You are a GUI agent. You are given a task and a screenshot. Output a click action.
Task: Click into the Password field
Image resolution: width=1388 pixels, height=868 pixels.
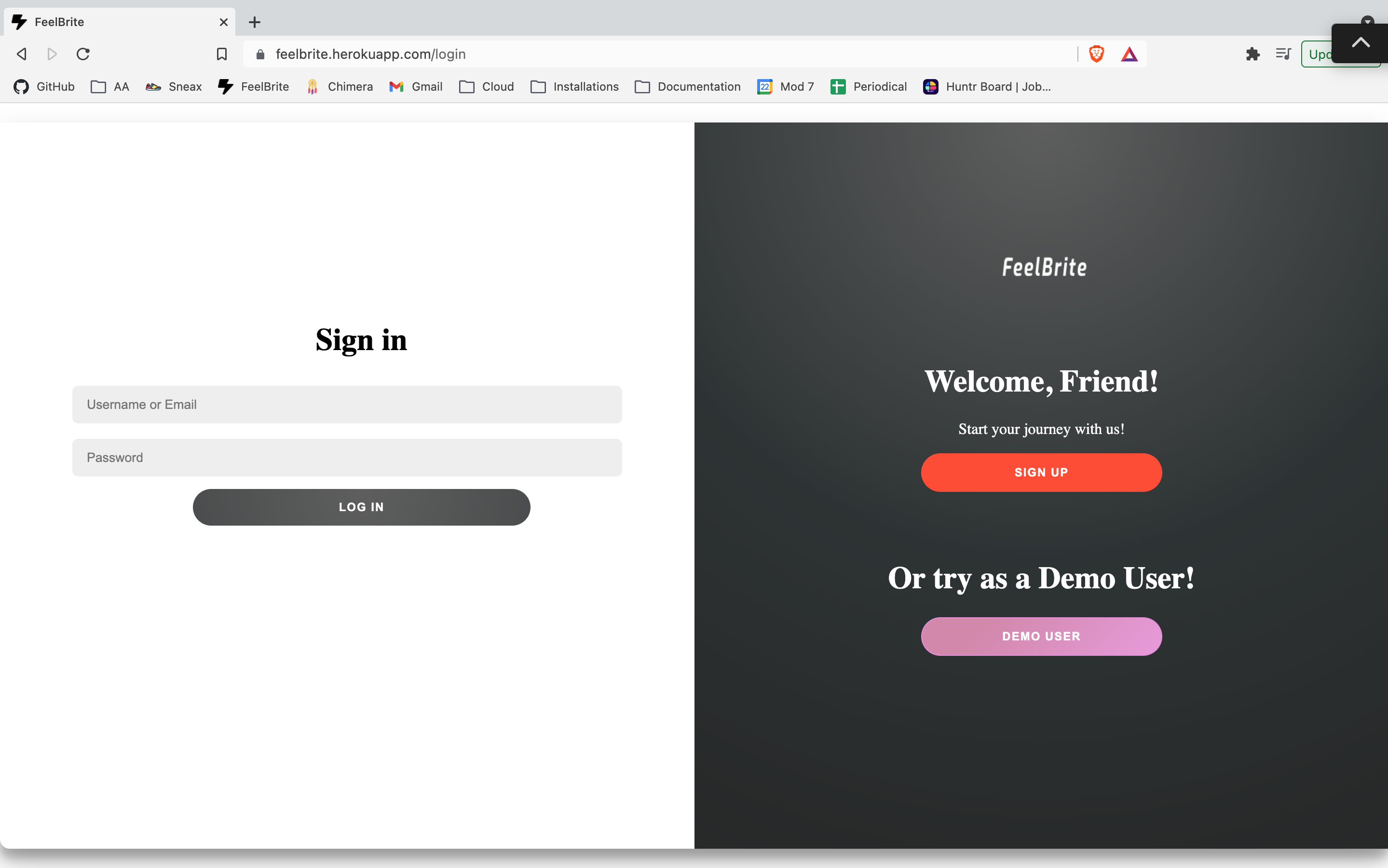347,458
